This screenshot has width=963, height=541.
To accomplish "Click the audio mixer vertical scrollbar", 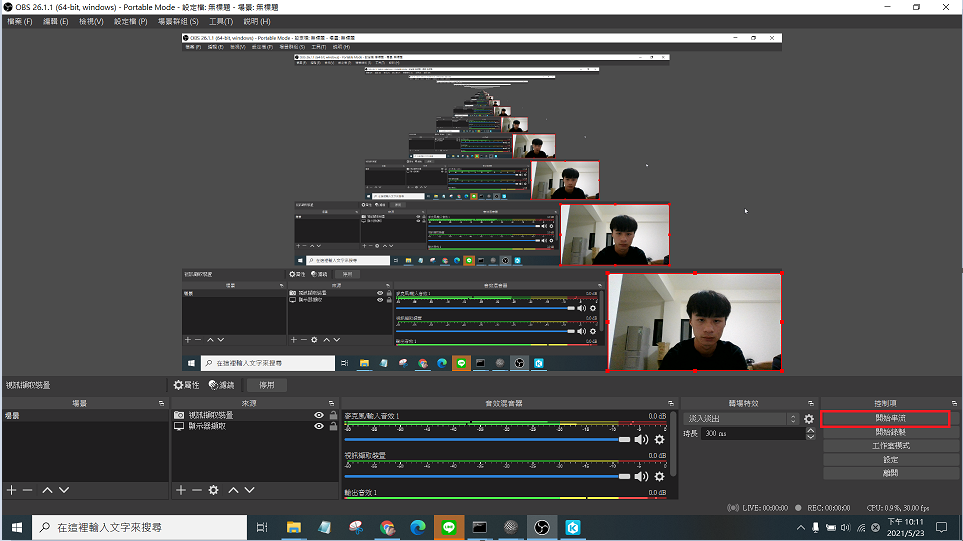I will click(x=673, y=444).
